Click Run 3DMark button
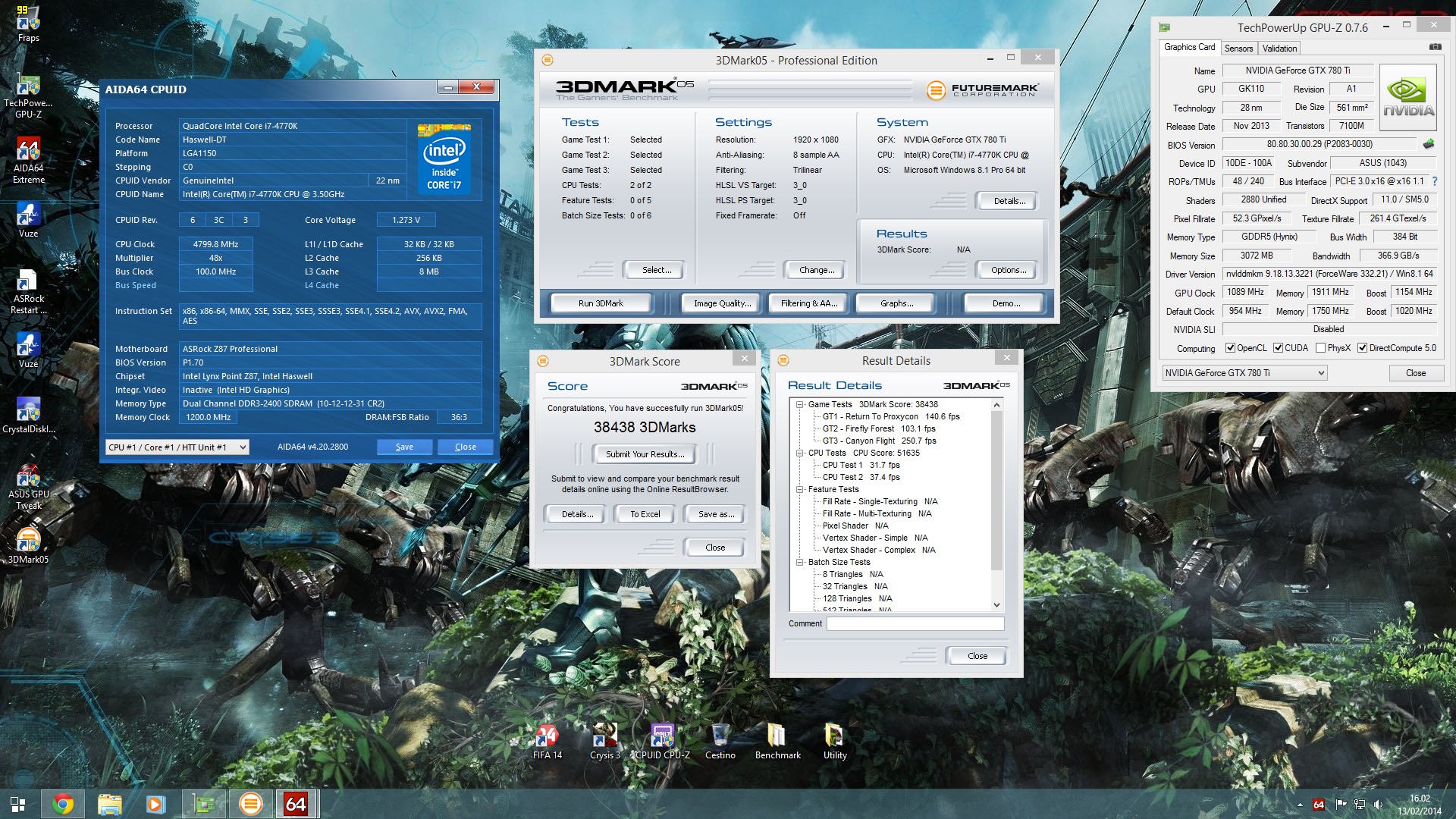The height and width of the screenshot is (819, 1456). pyautogui.click(x=601, y=303)
